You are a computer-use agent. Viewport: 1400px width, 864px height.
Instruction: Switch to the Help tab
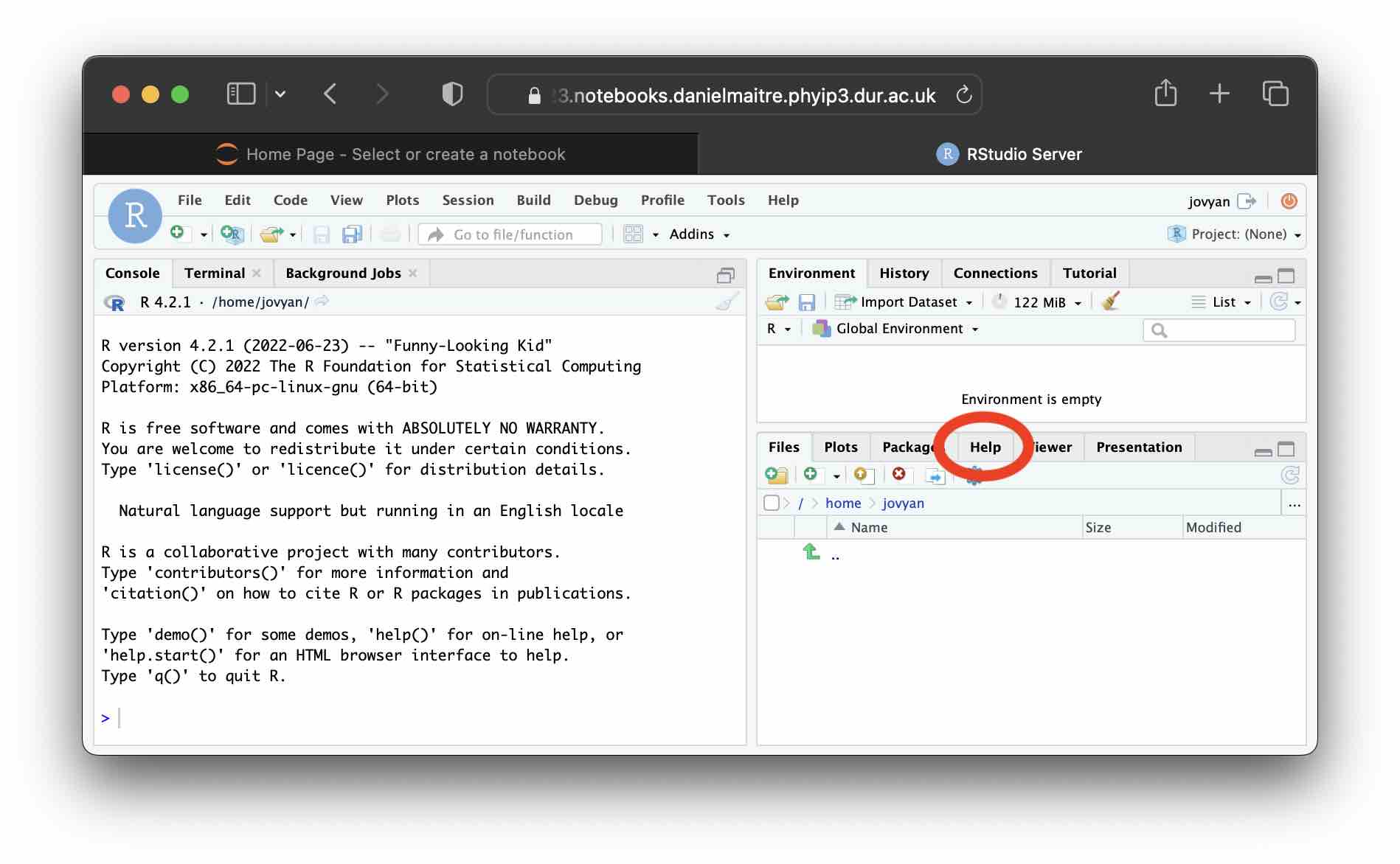tap(985, 447)
